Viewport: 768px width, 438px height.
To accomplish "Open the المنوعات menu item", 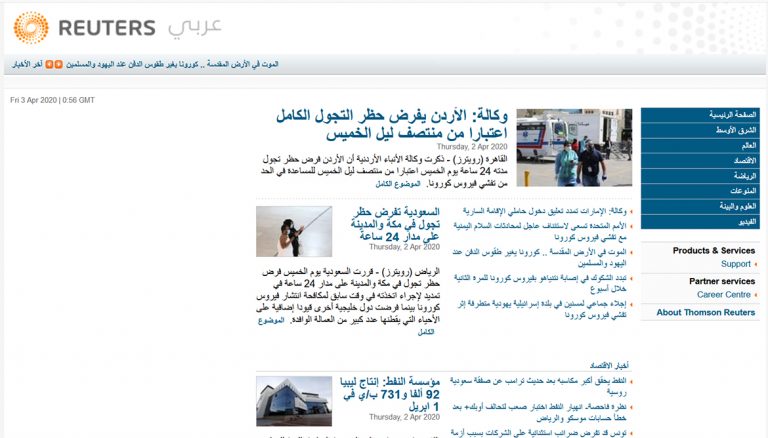I will pyautogui.click(x=700, y=191).
